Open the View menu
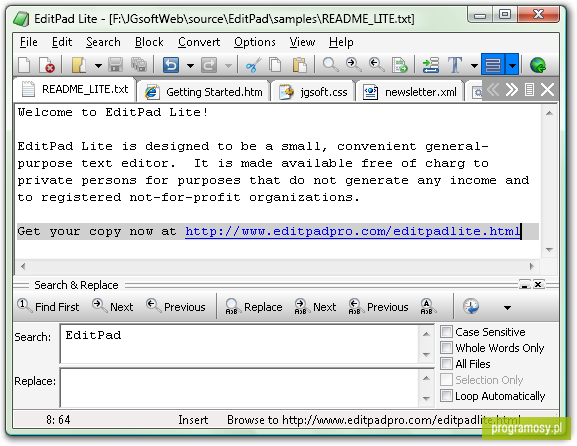Viewport: 577px width, 446px height. pyautogui.click(x=302, y=42)
